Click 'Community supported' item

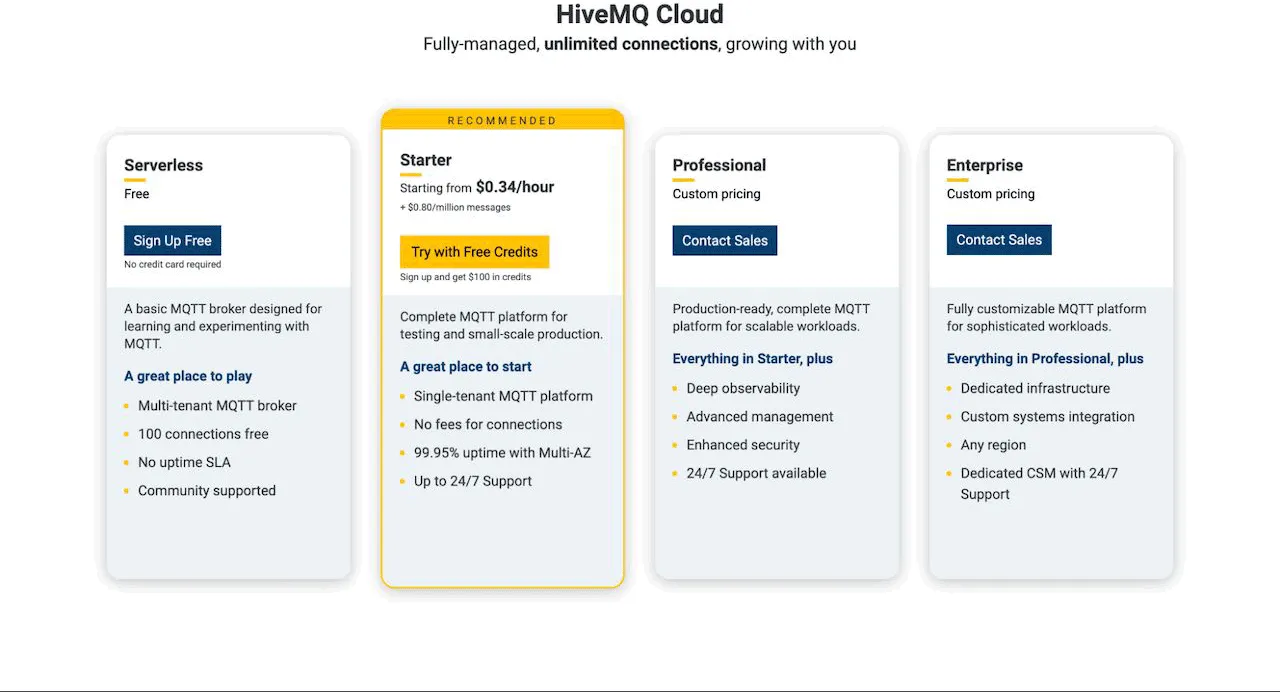[x=207, y=491]
